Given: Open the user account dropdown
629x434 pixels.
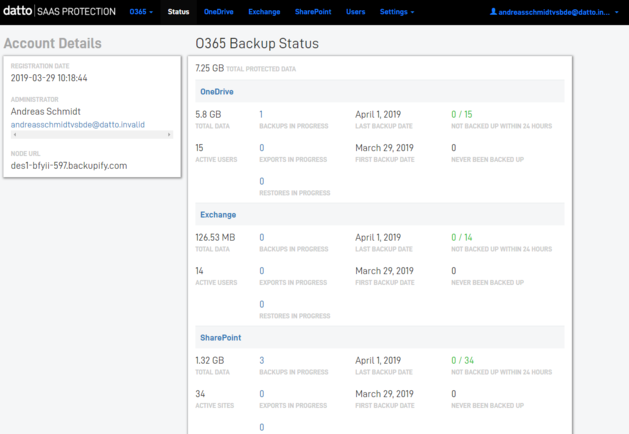Looking at the screenshot, I should point(554,12).
